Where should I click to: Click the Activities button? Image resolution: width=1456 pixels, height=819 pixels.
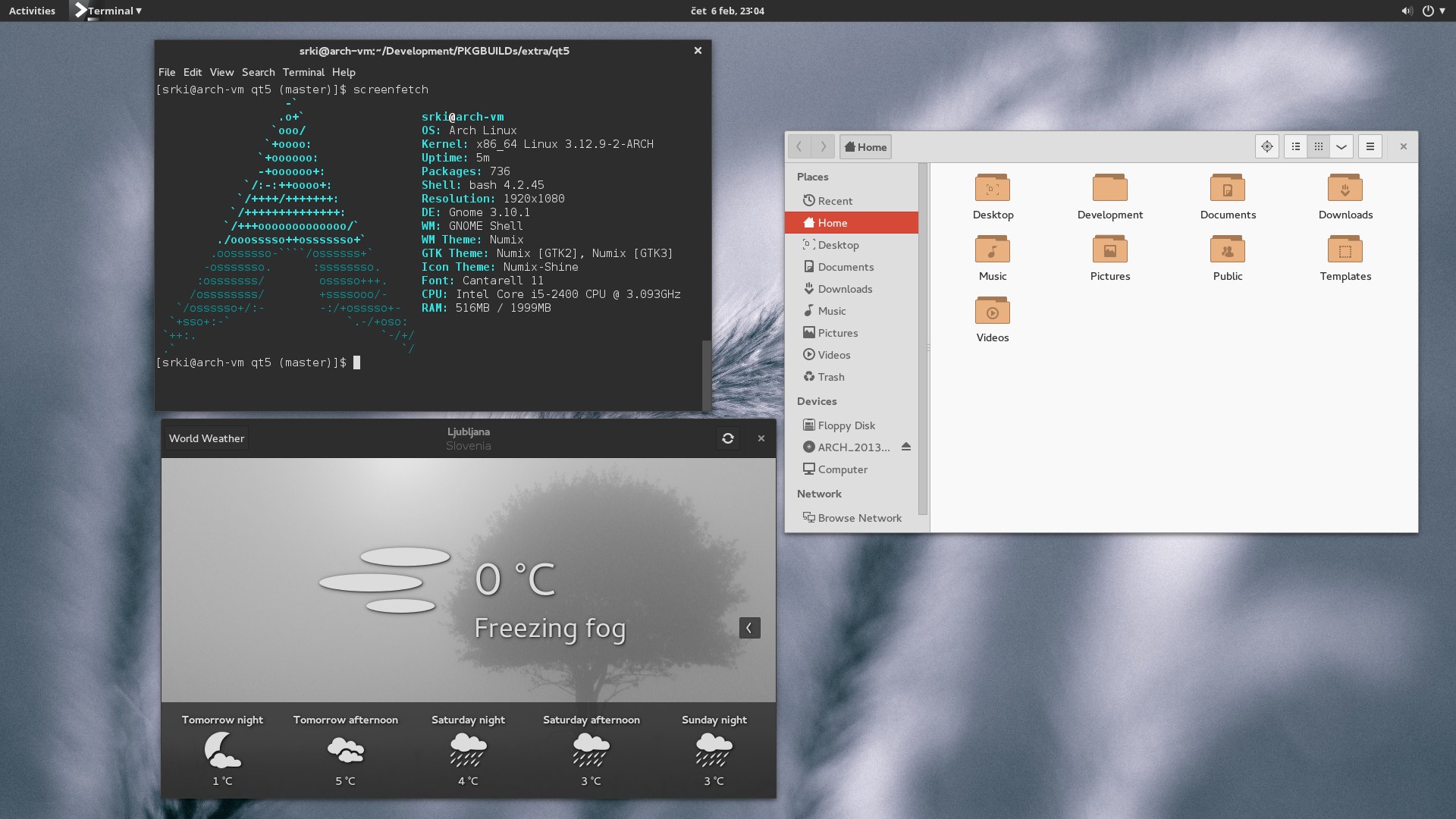(x=32, y=11)
